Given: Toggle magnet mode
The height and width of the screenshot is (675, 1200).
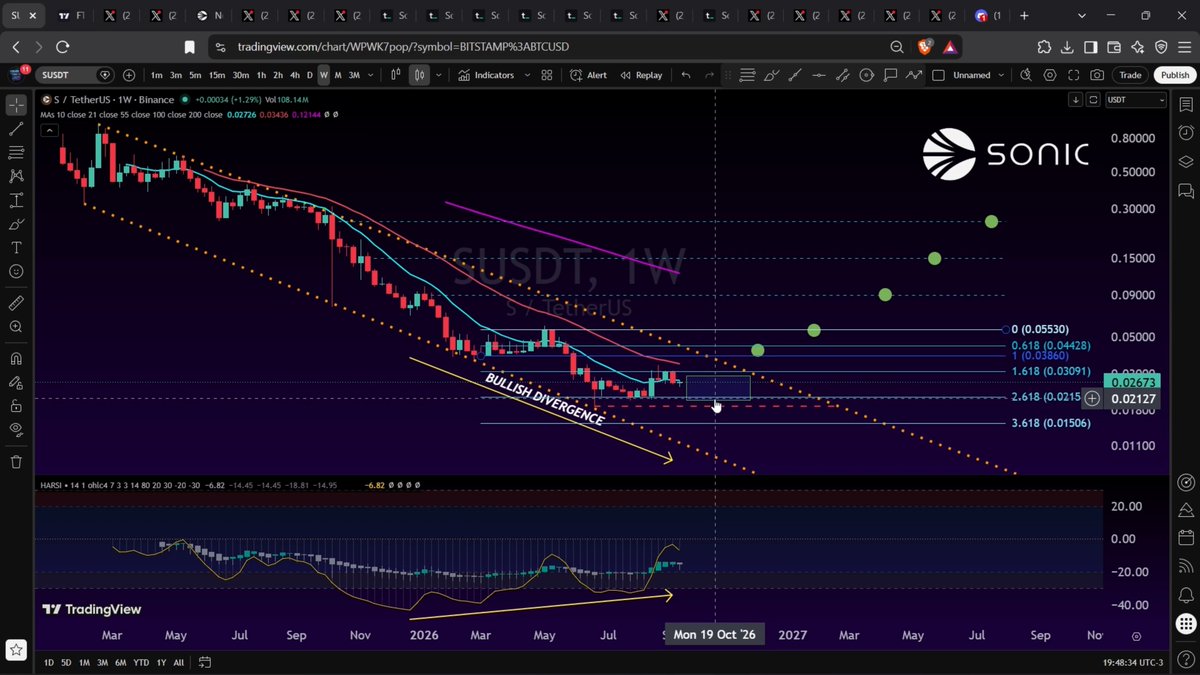Looking at the screenshot, I should point(16,358).
